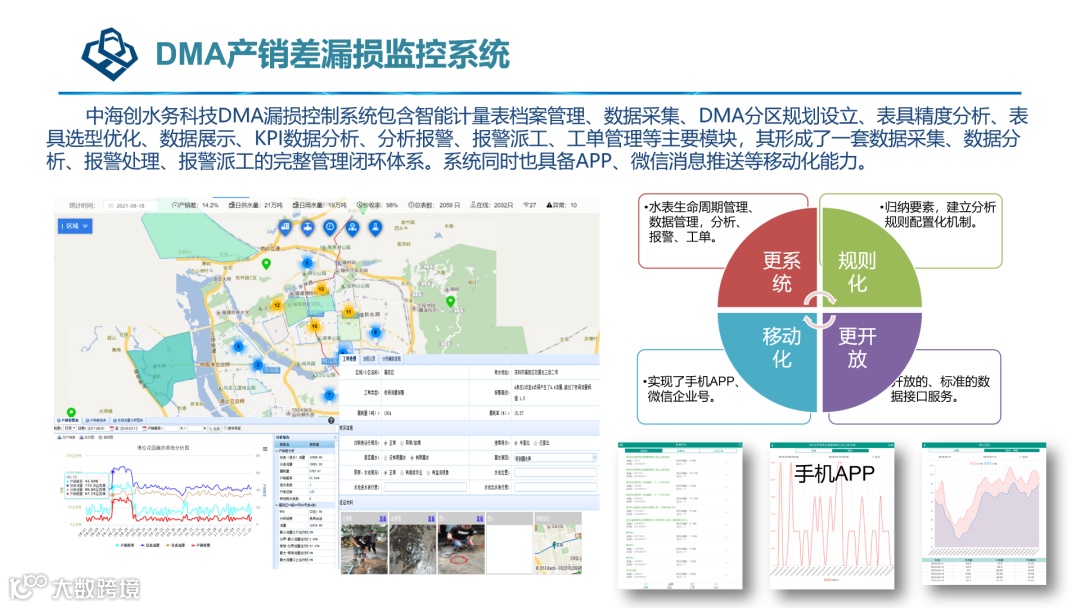Select the 异常/故障 radio option
This screenshot has height=608, width=1080.
[402, 443]
